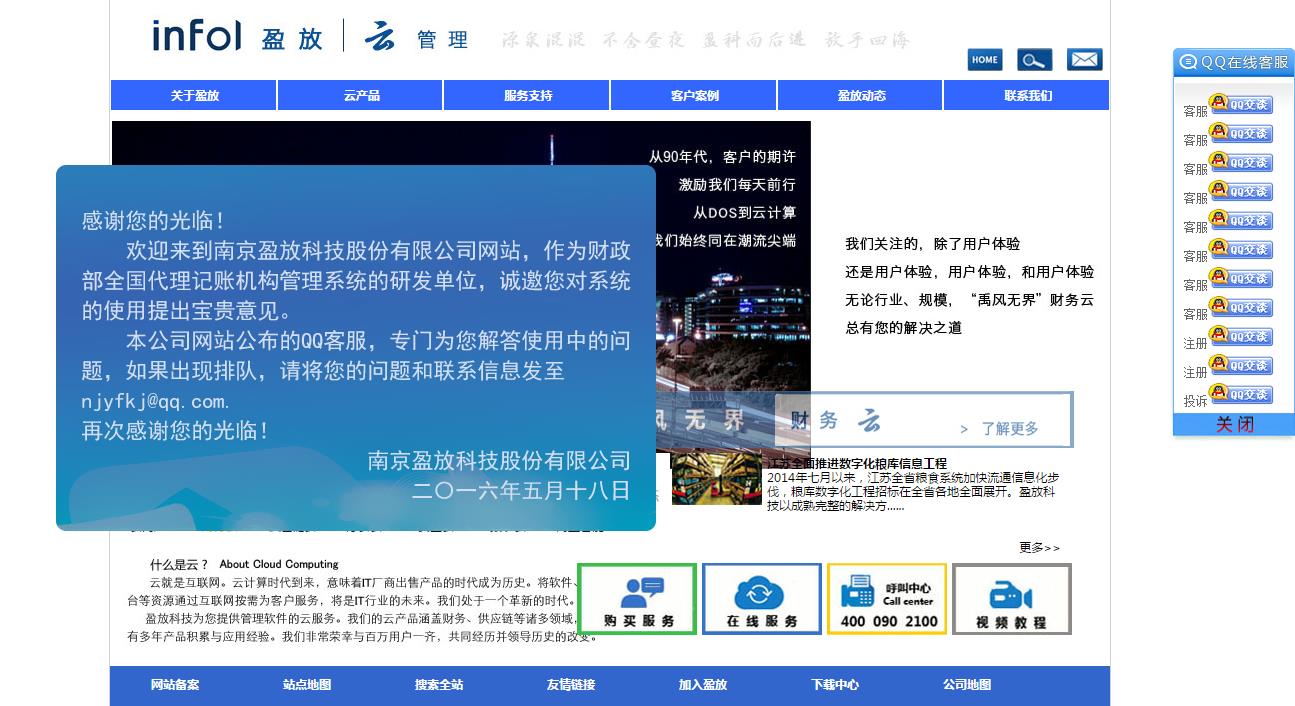Click the popup date 二〇一六年五月十八日
This screenshot has width=1295, height=706.
point(521,490)
